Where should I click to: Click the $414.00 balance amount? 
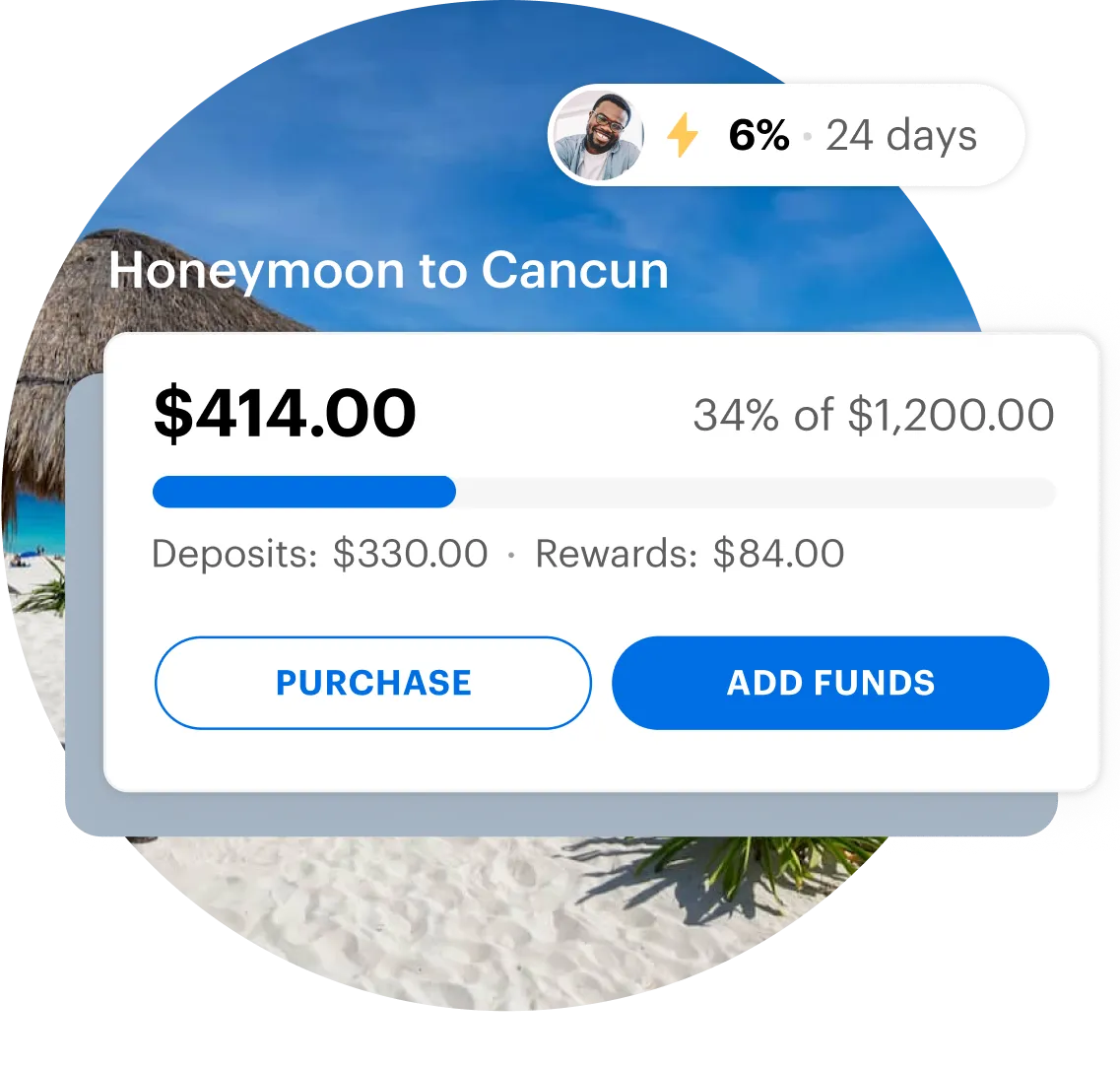(285, 413)
